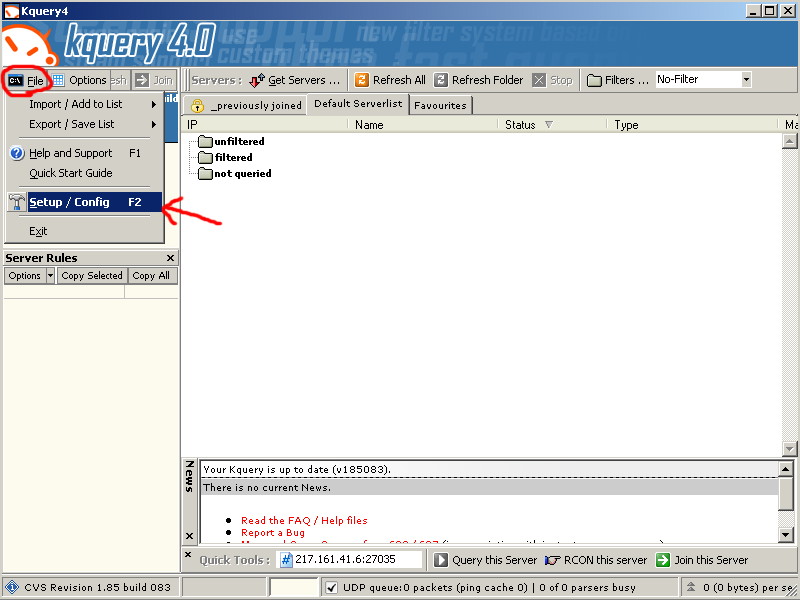
Task: Close the News panel
Action: pos(189,536)
